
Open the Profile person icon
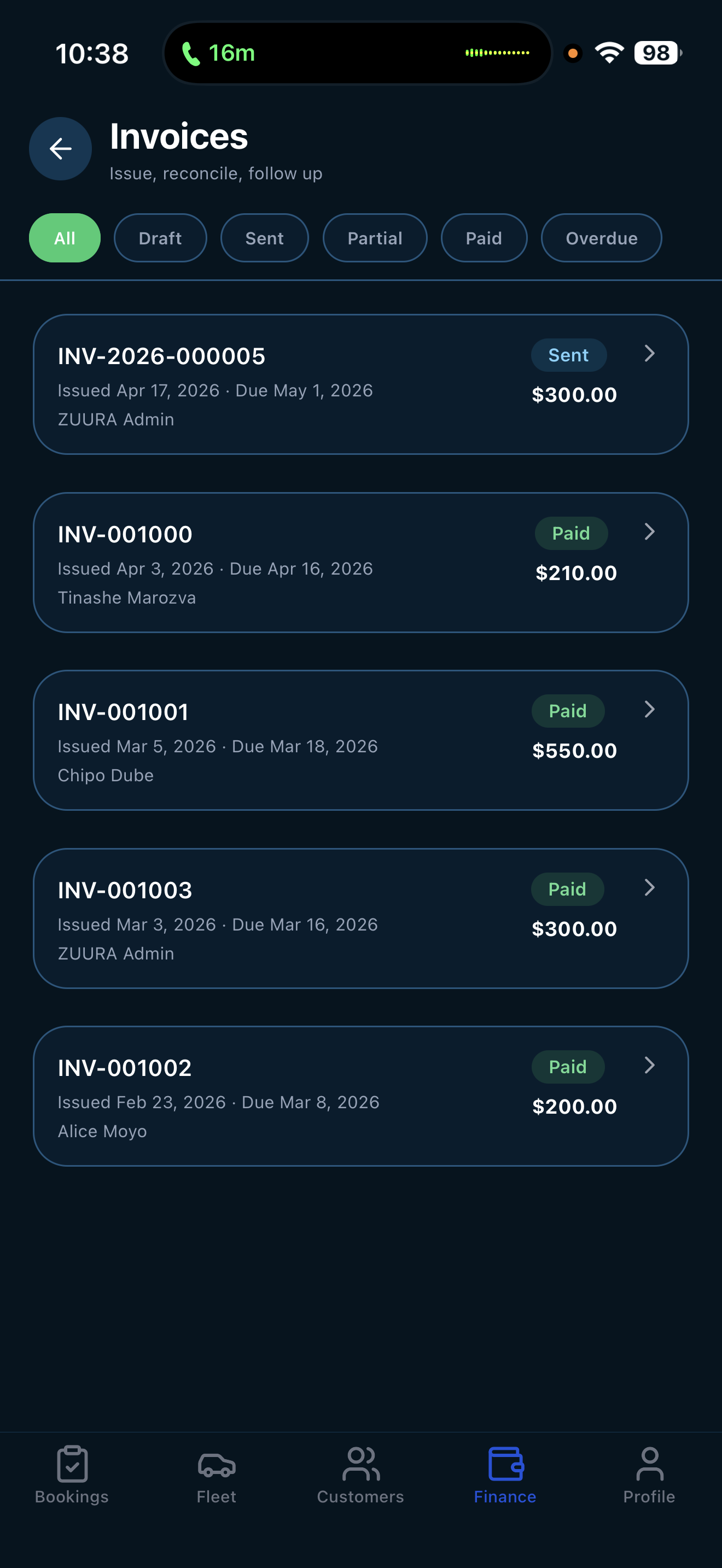coord(649,1464)
